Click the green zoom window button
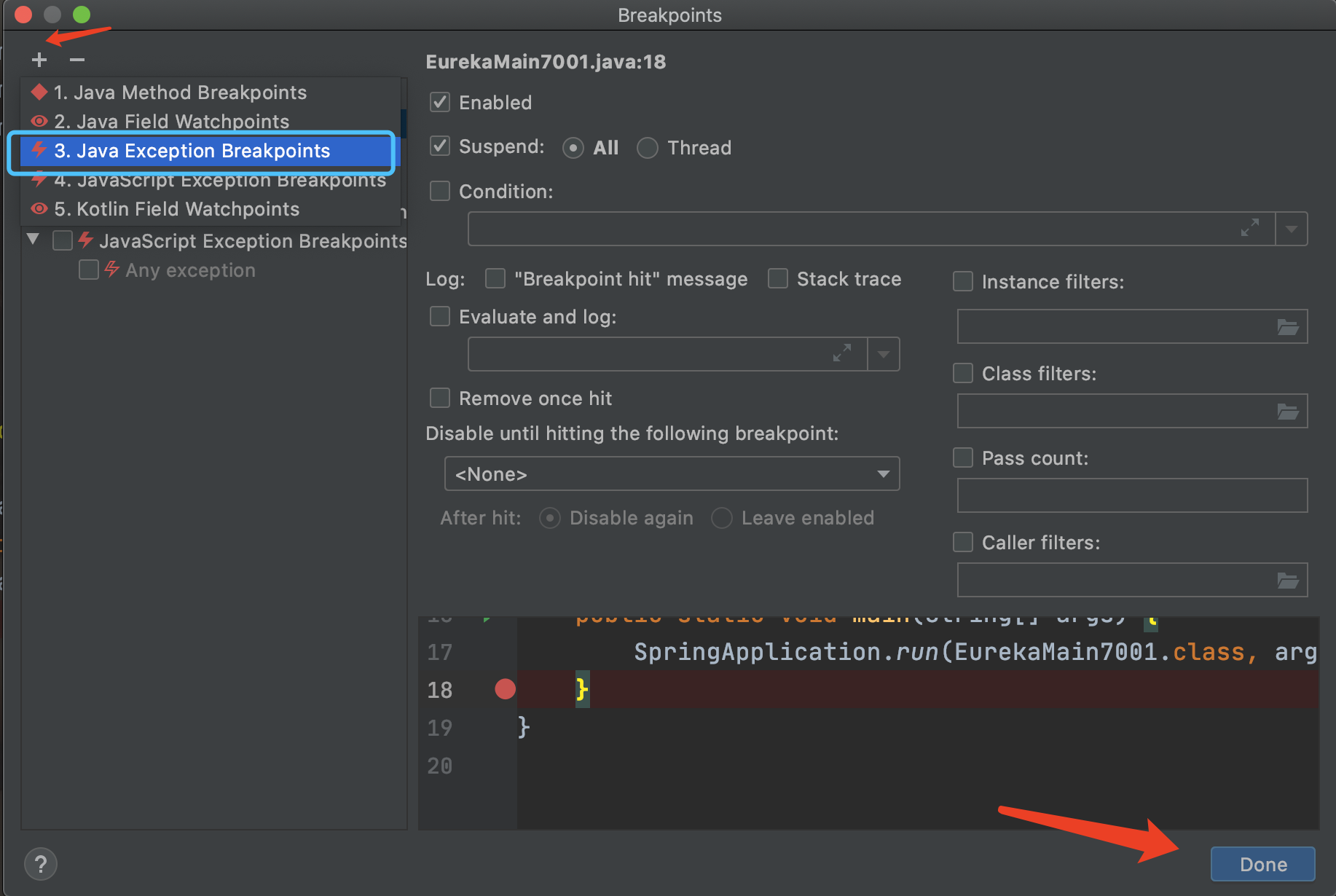 (x=82, y=15)
